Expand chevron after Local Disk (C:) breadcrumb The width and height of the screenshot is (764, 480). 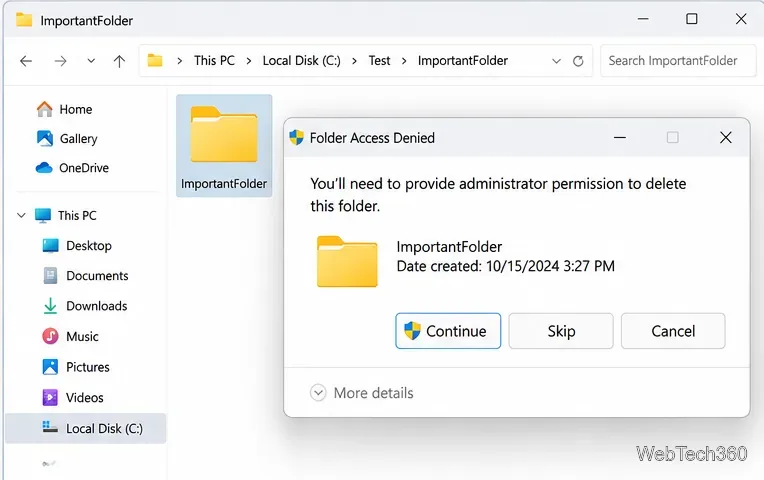click(354, 61)
